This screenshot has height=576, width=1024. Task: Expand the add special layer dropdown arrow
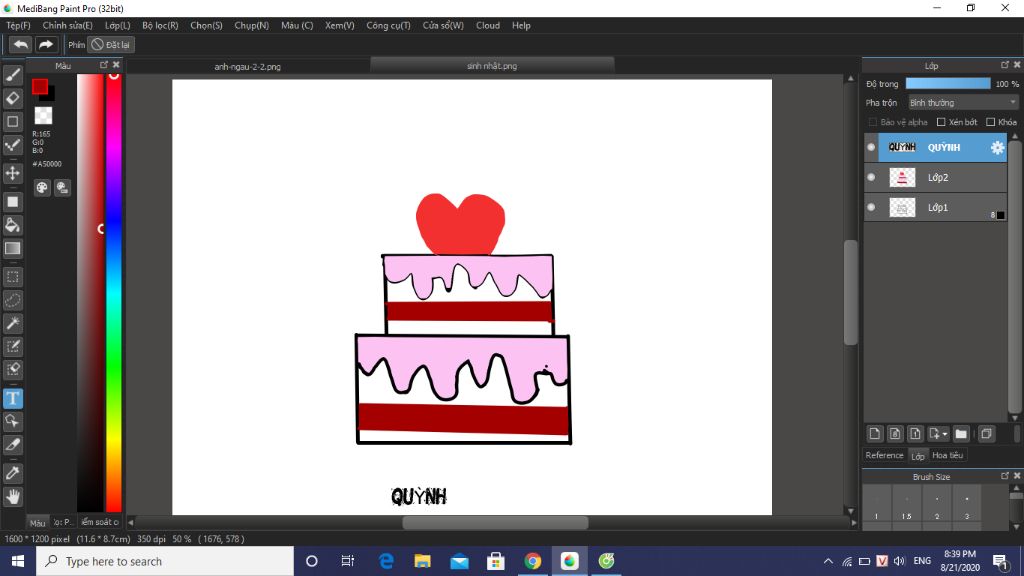click(x=945, y=434)
